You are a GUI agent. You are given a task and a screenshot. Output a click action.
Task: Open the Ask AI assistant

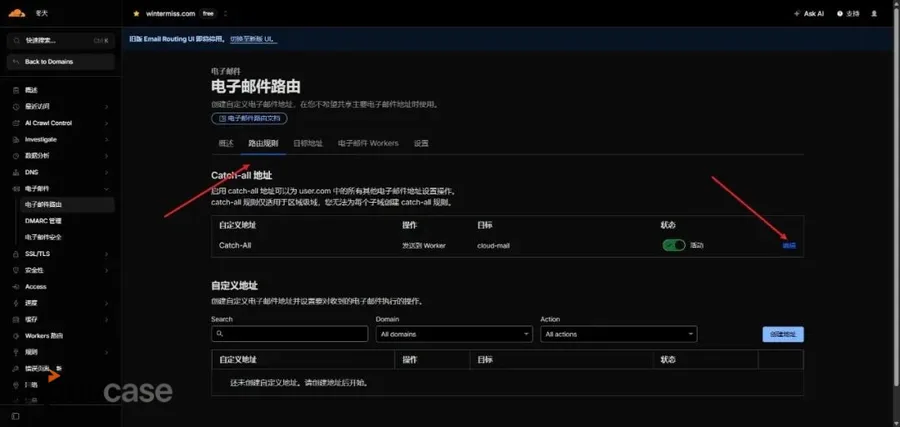tap(809, 13)
